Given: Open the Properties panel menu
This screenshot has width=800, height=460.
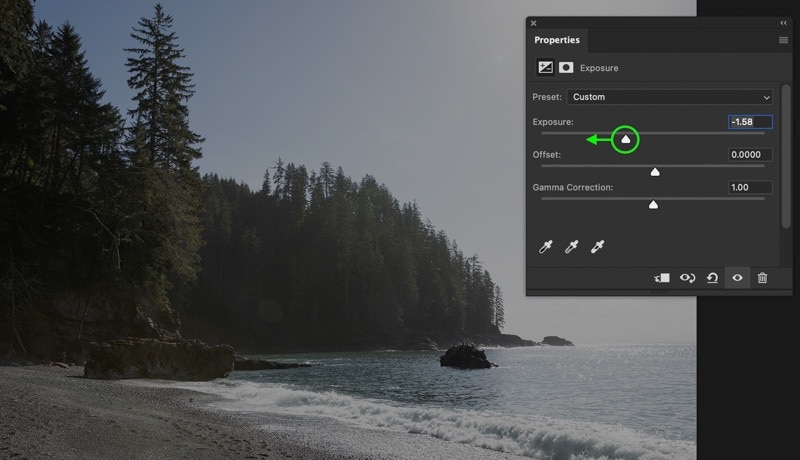Looking at the screenshot, I should tap(783, 40).
